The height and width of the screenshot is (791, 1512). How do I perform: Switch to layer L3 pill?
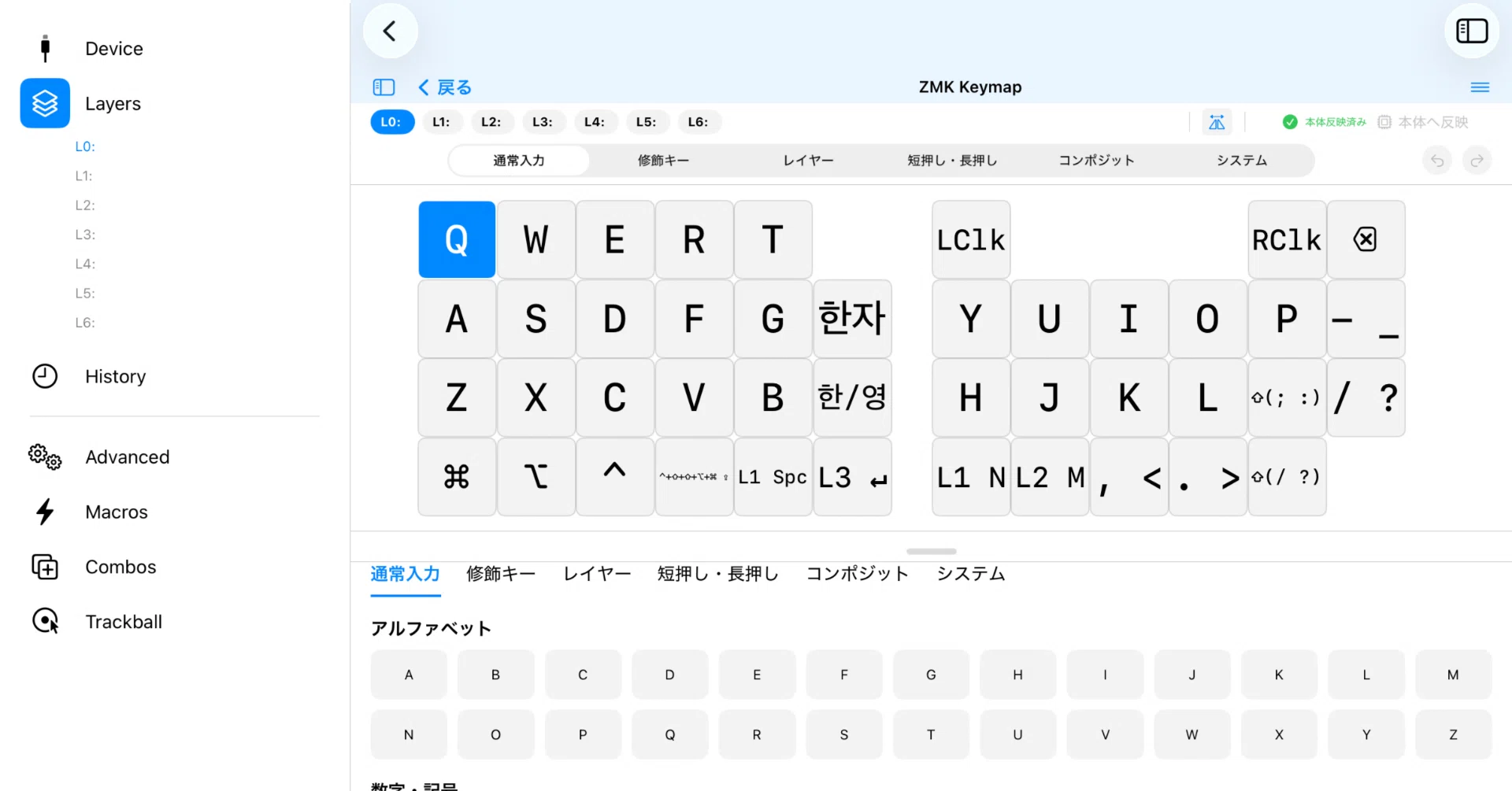coord(543,122)
